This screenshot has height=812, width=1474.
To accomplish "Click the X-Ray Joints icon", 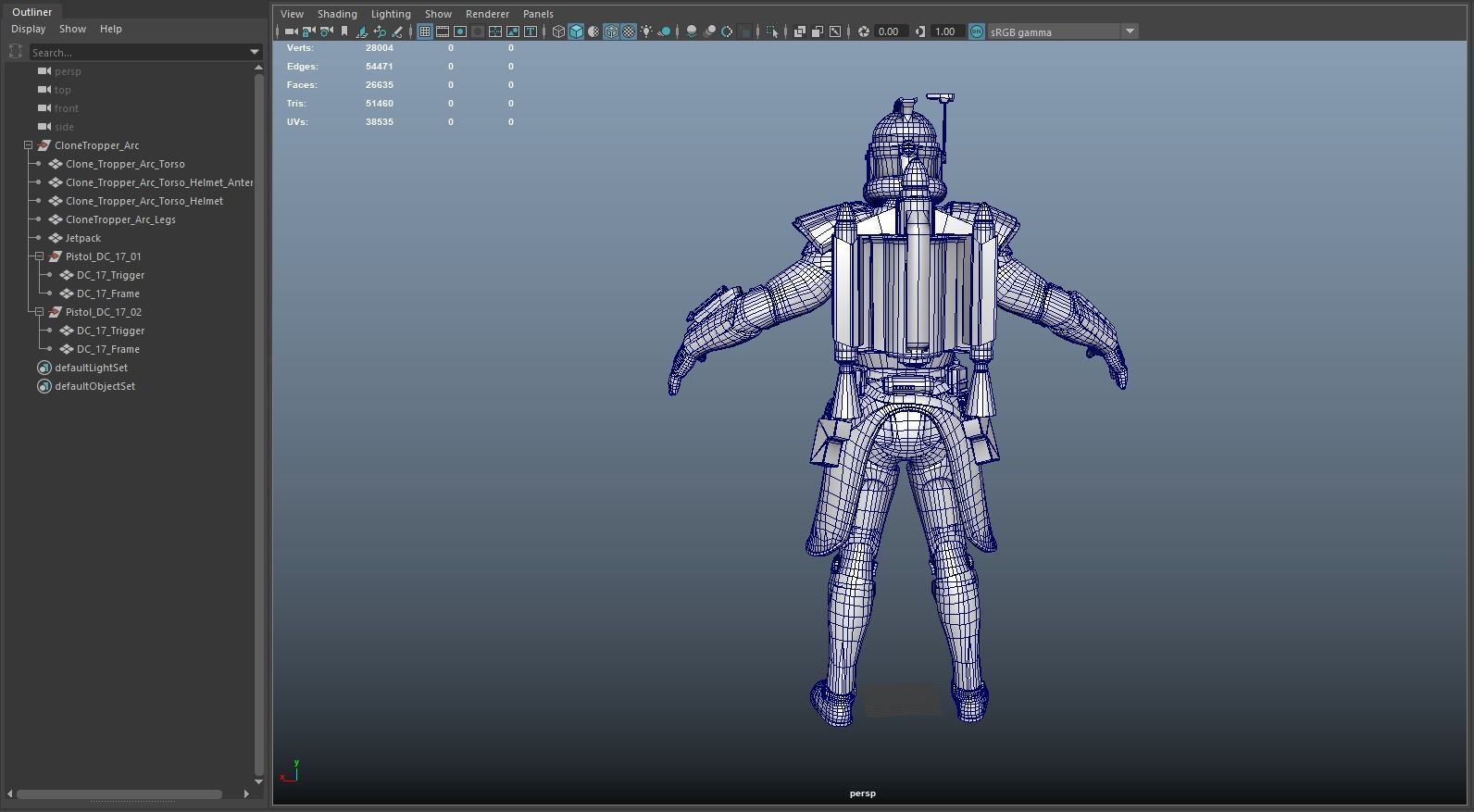I will coord(835,31).
